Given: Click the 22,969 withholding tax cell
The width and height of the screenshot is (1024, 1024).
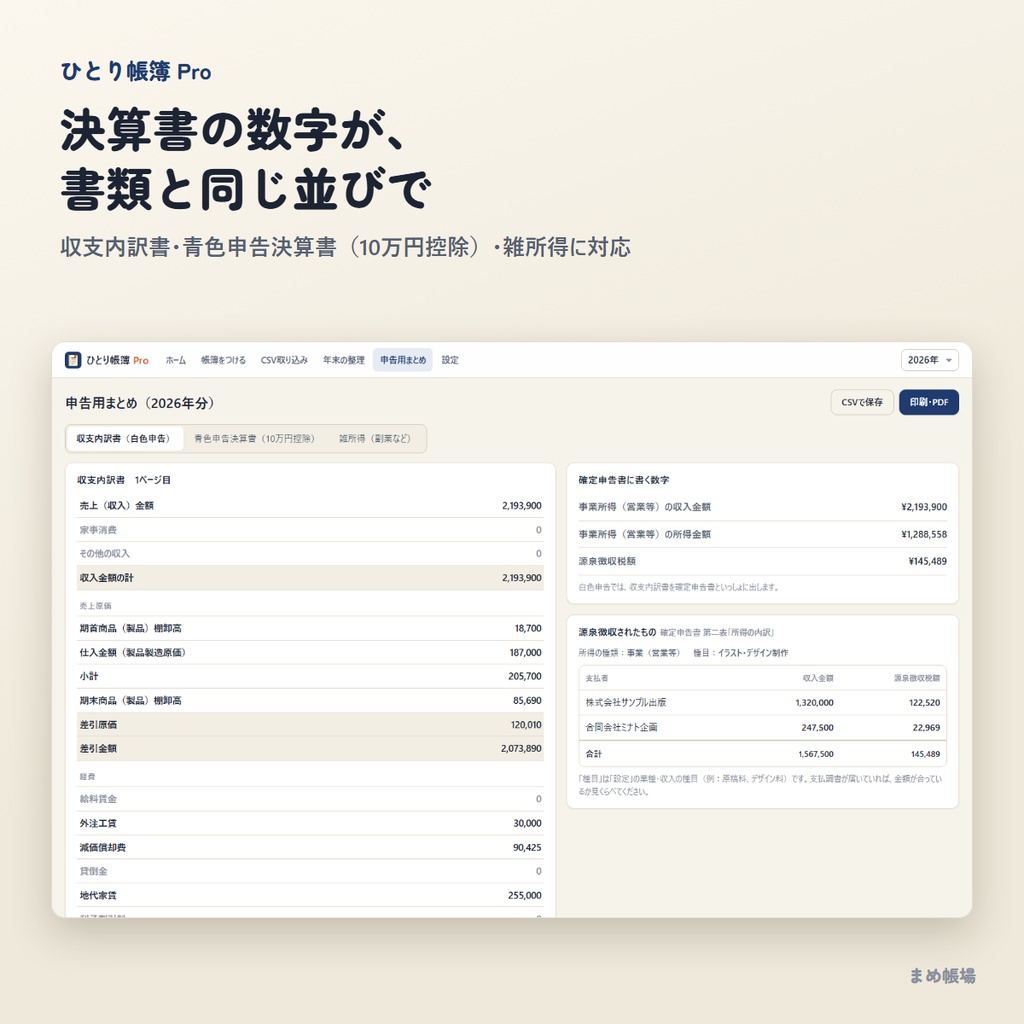Looking at the screenshot, I should [x=926, y=728].
